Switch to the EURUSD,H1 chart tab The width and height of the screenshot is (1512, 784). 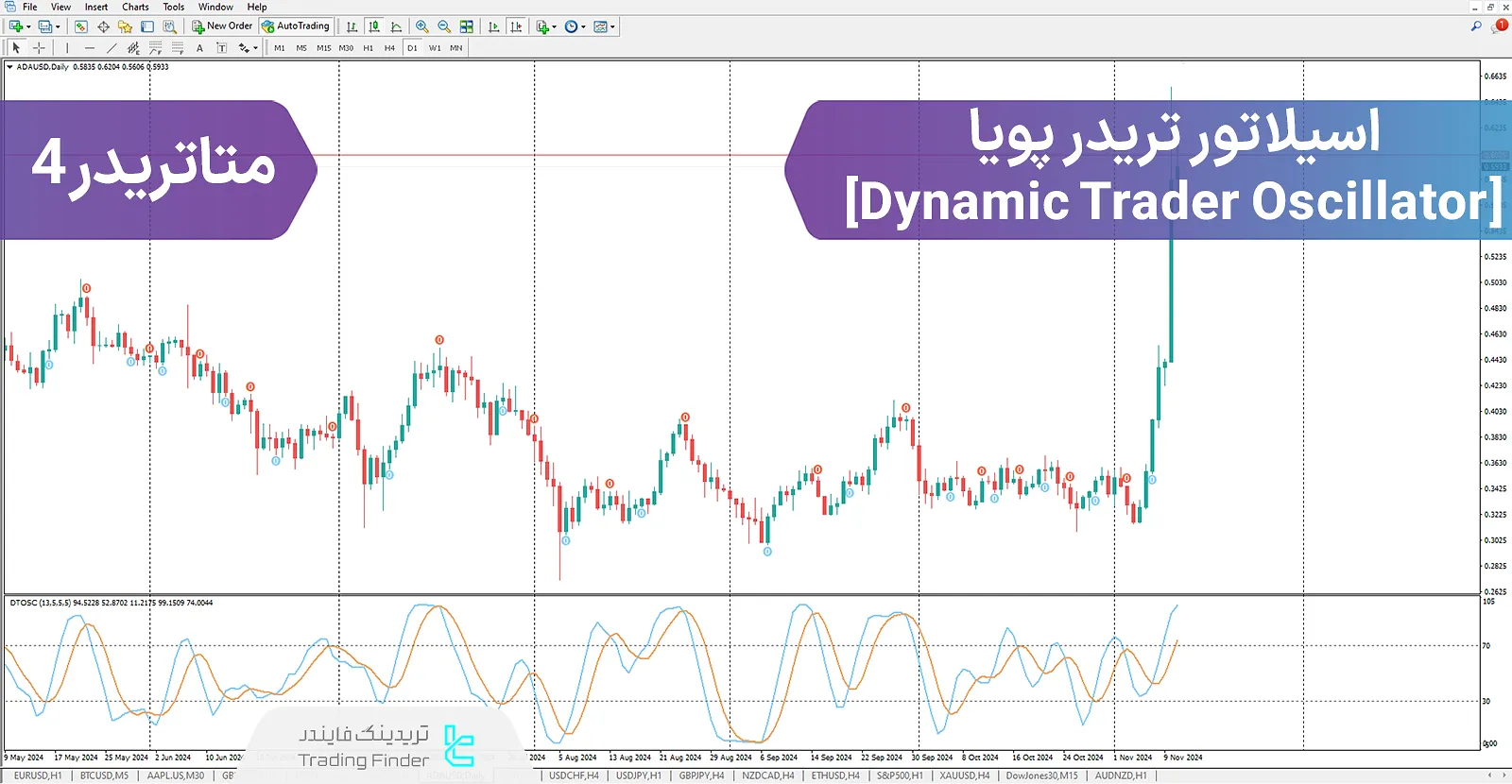pos(38,775)
